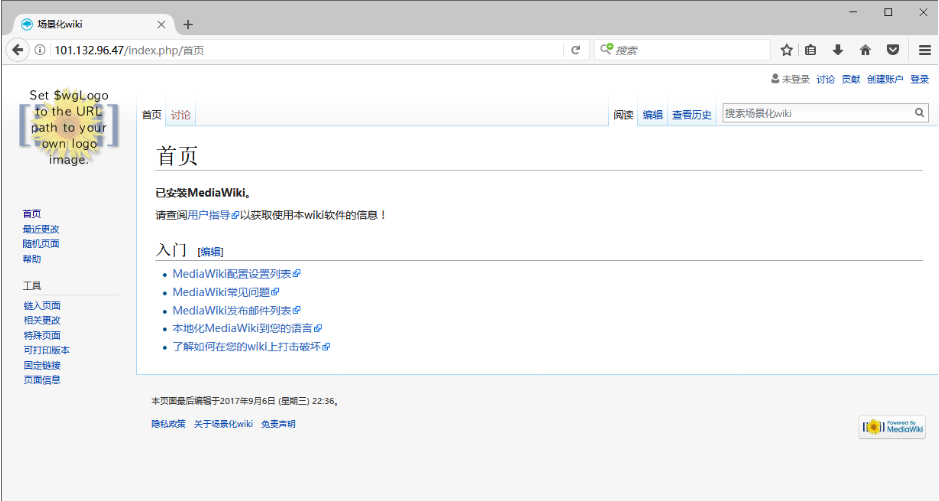Screen dimensions: 939x501
Task: Open the 贡献 link
Action: pyautogui.click(x=850, y=79)
